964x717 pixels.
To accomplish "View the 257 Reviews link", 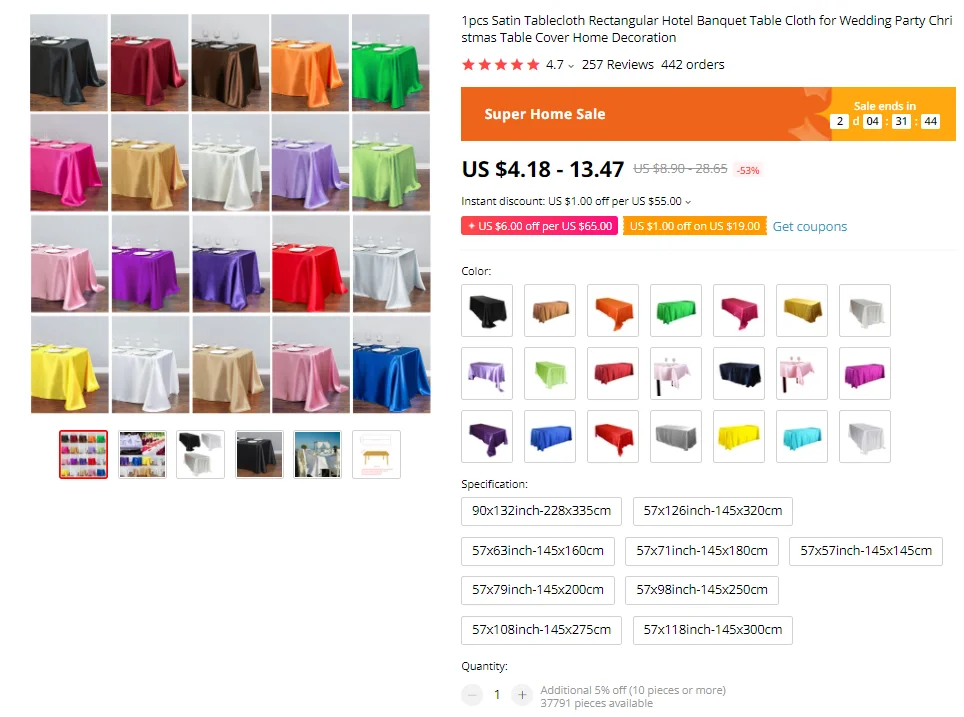I will 618,65.
